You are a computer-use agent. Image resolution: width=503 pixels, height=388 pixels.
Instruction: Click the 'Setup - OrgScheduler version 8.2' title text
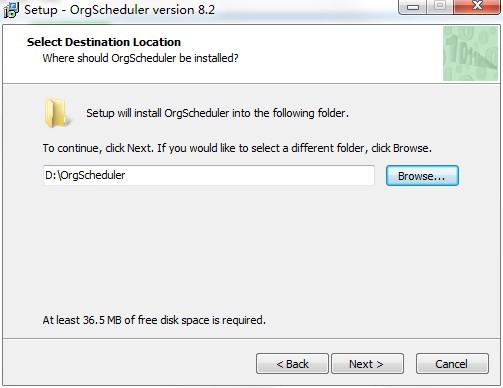(x=120, y=10)
